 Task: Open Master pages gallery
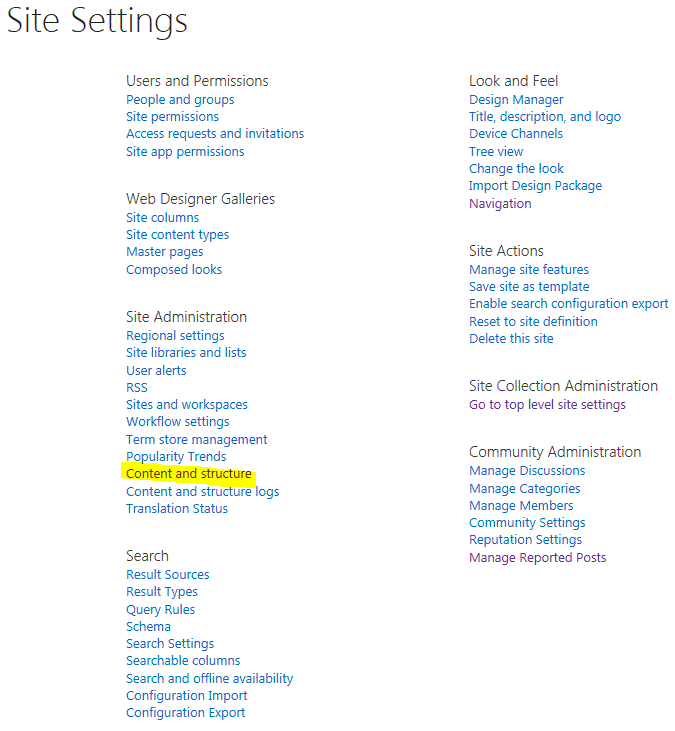point(165,252)
